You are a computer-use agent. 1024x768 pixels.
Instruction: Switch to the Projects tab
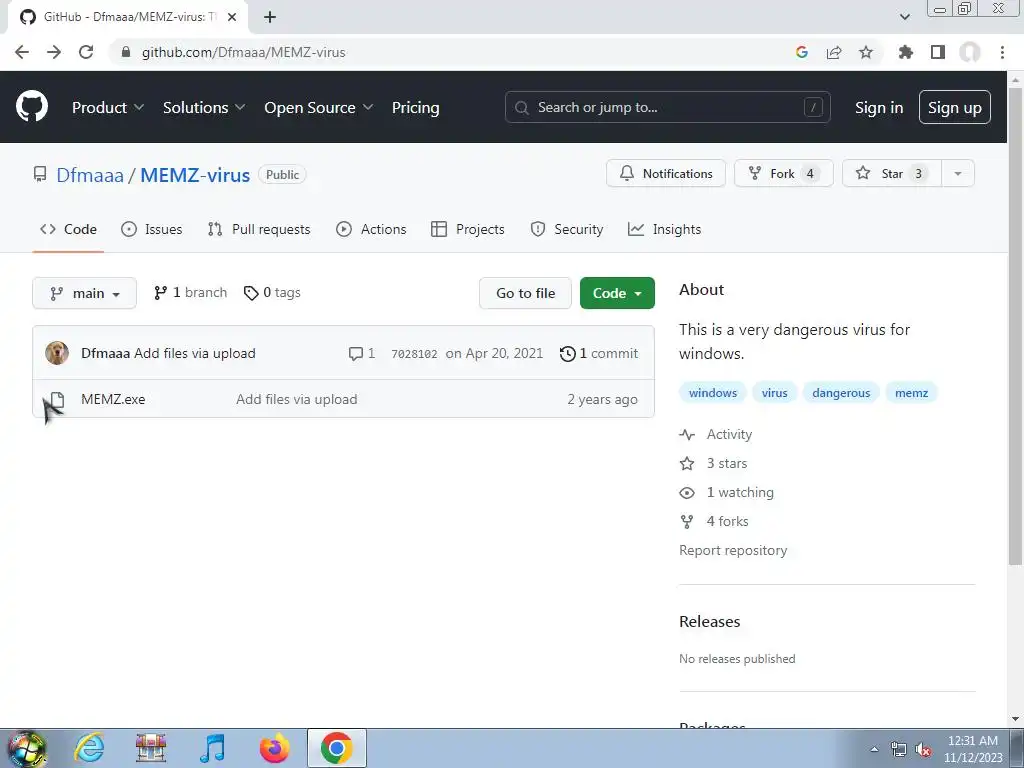pyautogui.click(x=468, y=229)
